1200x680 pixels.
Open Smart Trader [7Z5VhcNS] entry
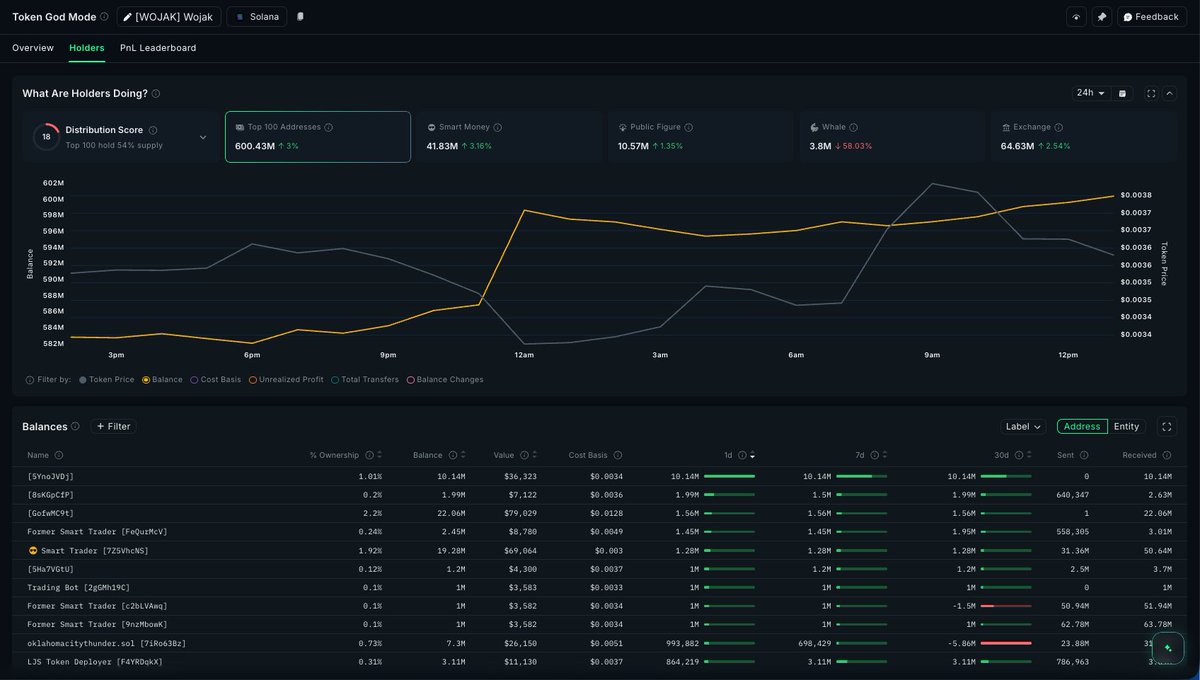tap(88, 551)
